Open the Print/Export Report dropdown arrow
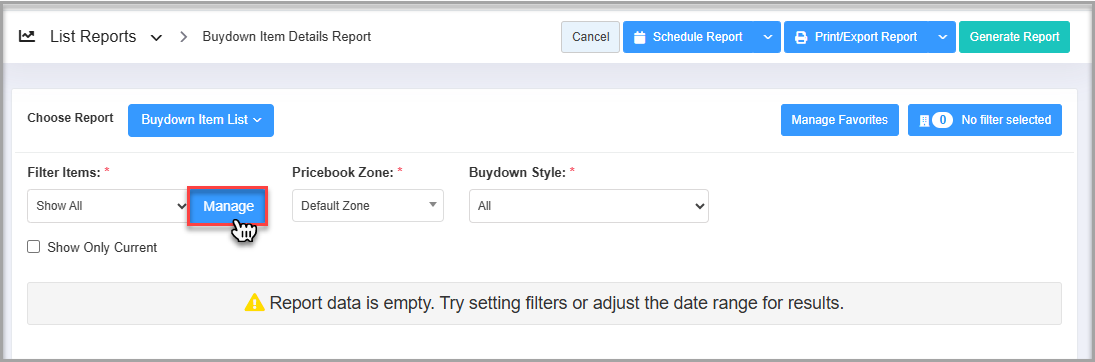Screen dimensions: 1095x362 pos(942,37)
